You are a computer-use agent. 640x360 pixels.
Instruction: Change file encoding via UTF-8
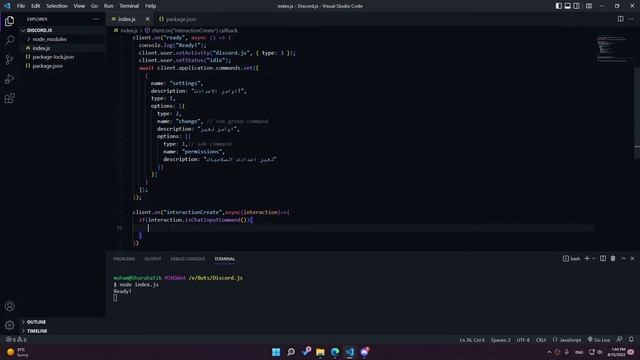coord(523,340)
